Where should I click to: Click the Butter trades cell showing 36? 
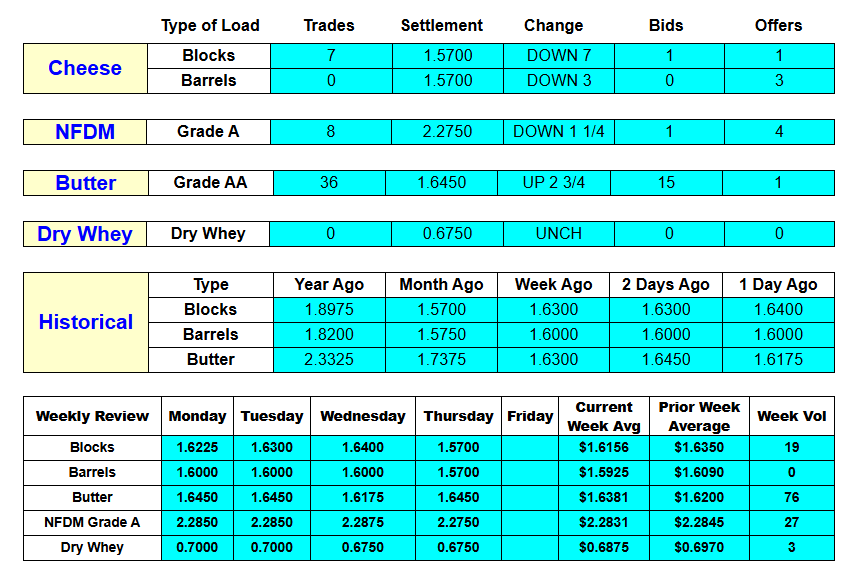329,183
